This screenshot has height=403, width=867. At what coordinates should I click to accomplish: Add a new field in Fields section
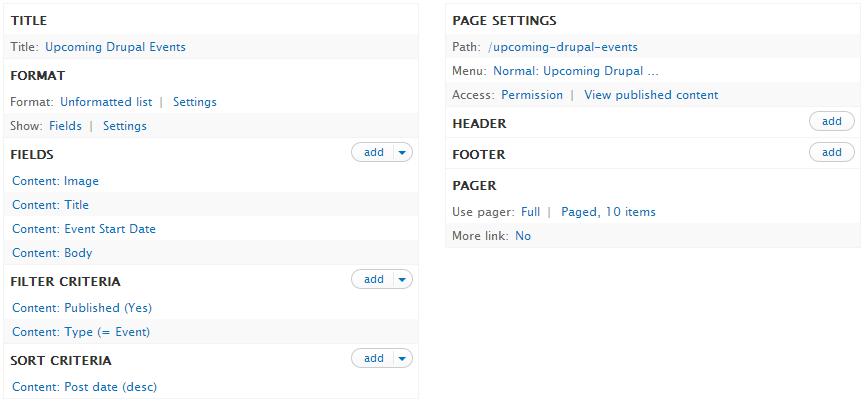373,153
